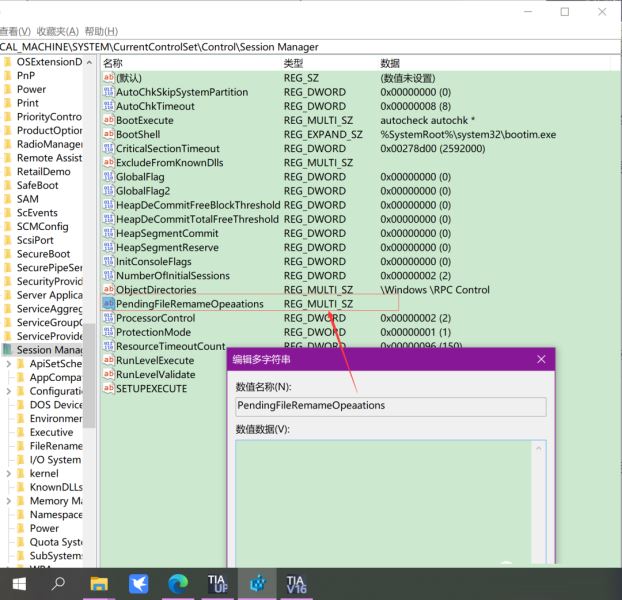The width and height of the screenshot is (622, 600).
Task: Select the AutoChkSkipSystemPartition value name
Action: tap(182, 92)
